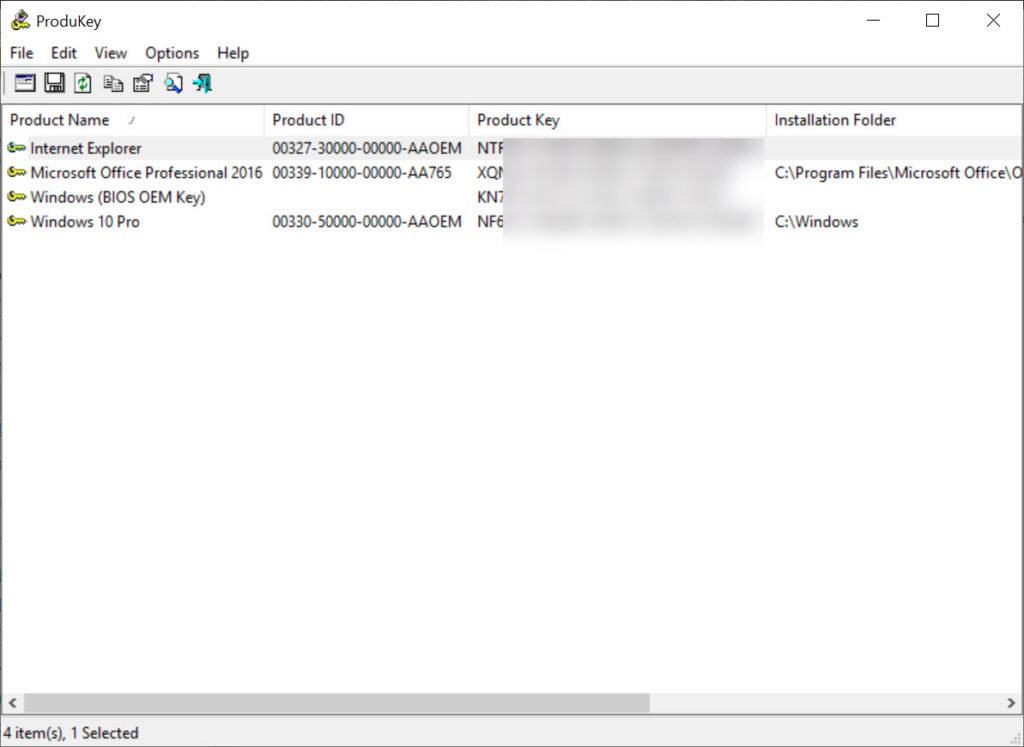Launch Find with the magnifier icon
The height and width of the screenshot is (747, 1024).
tap(173, 83)
